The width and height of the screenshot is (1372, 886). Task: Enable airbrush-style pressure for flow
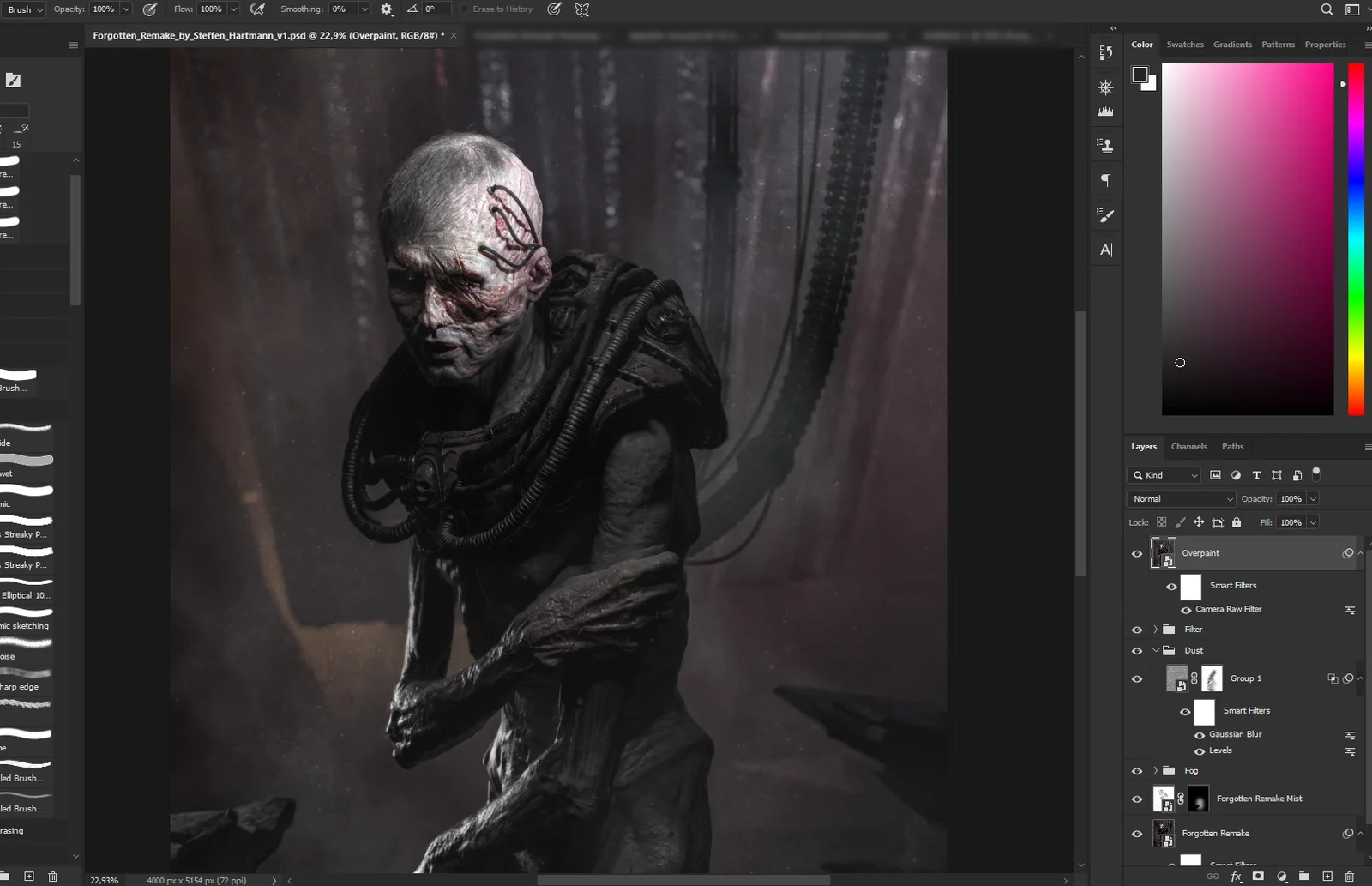256,9
